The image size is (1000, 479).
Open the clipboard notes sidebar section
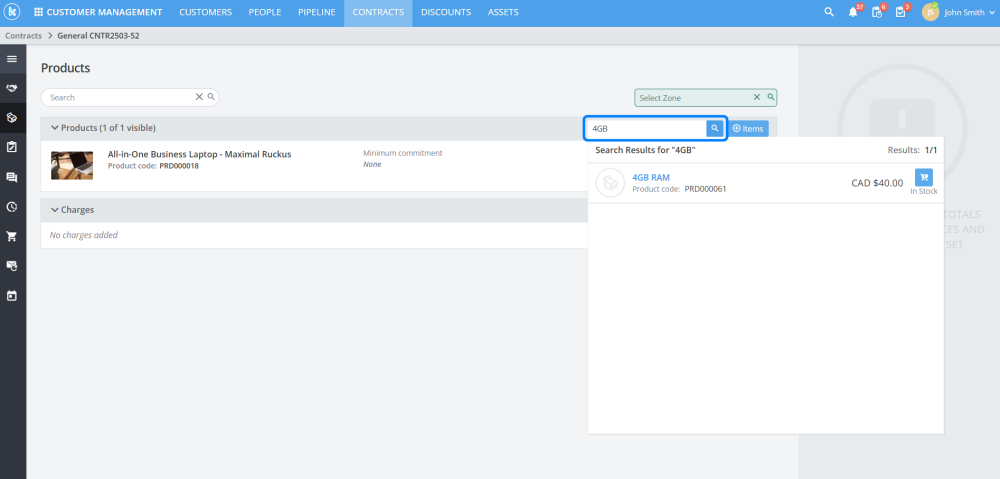click(11, 147)
